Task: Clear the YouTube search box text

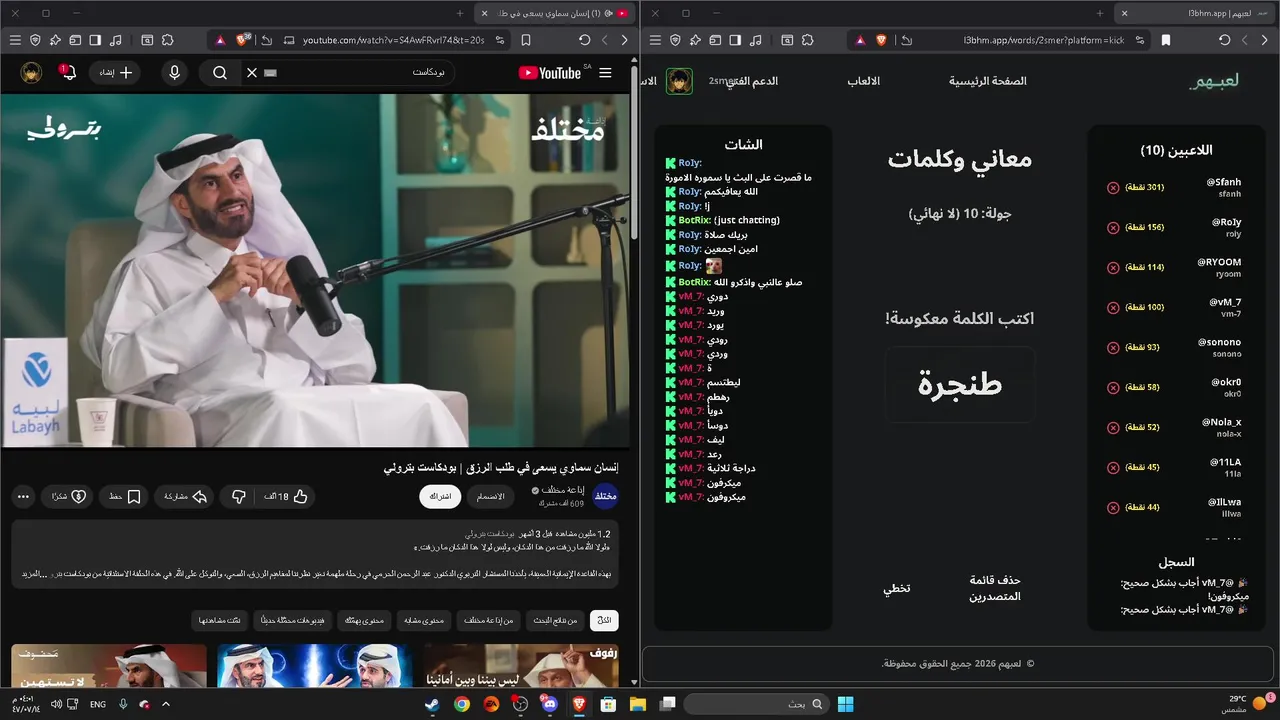Action: pyautogui.click(x=252, y=73)
